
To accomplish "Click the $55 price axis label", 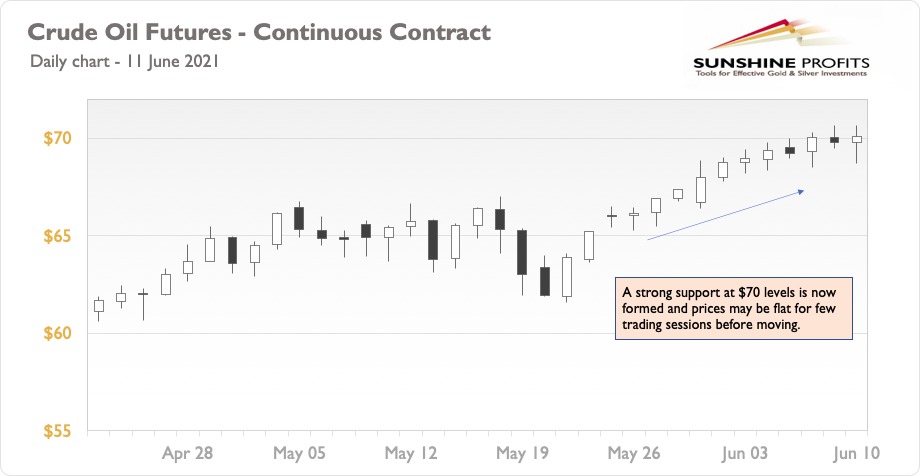I will coord(57,431).
